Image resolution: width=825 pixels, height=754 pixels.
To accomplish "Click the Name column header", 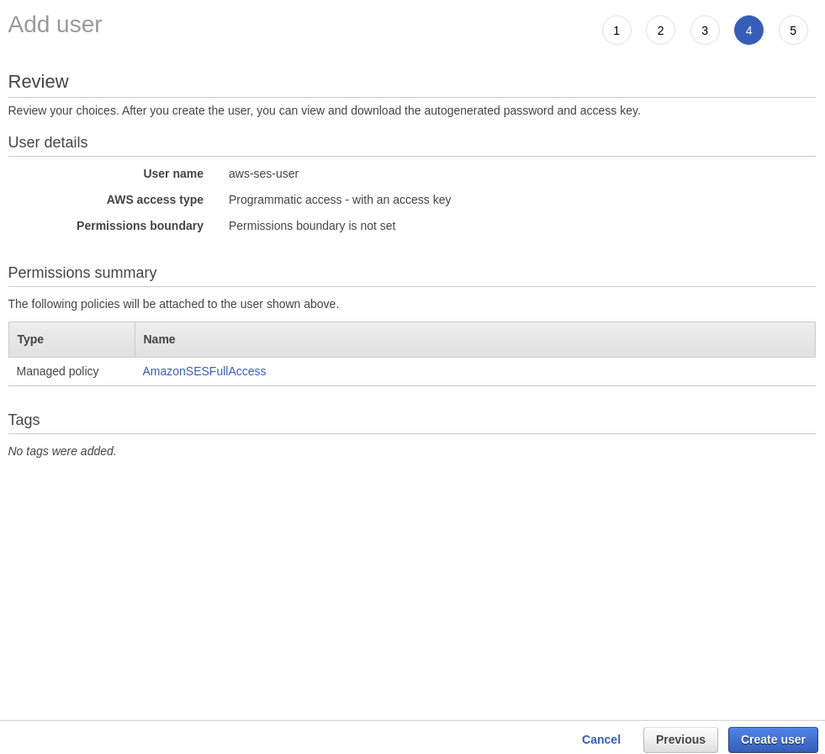I will (x=160, y=339).
